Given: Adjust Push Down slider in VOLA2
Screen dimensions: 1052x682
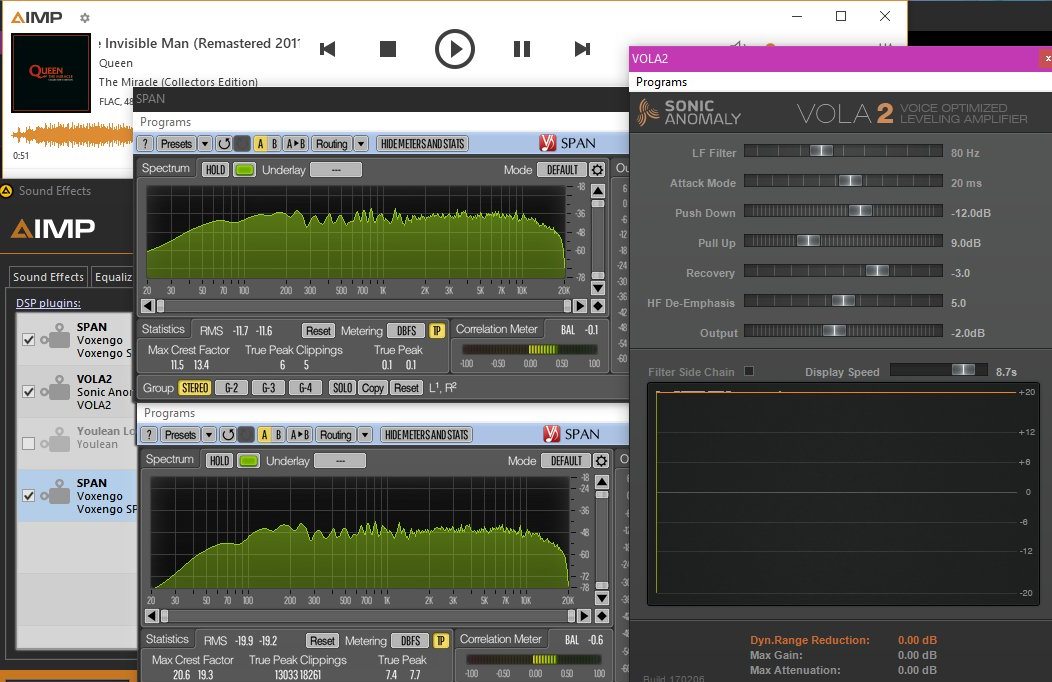Looking at the screenshot, I should click(x=843, y=211).
